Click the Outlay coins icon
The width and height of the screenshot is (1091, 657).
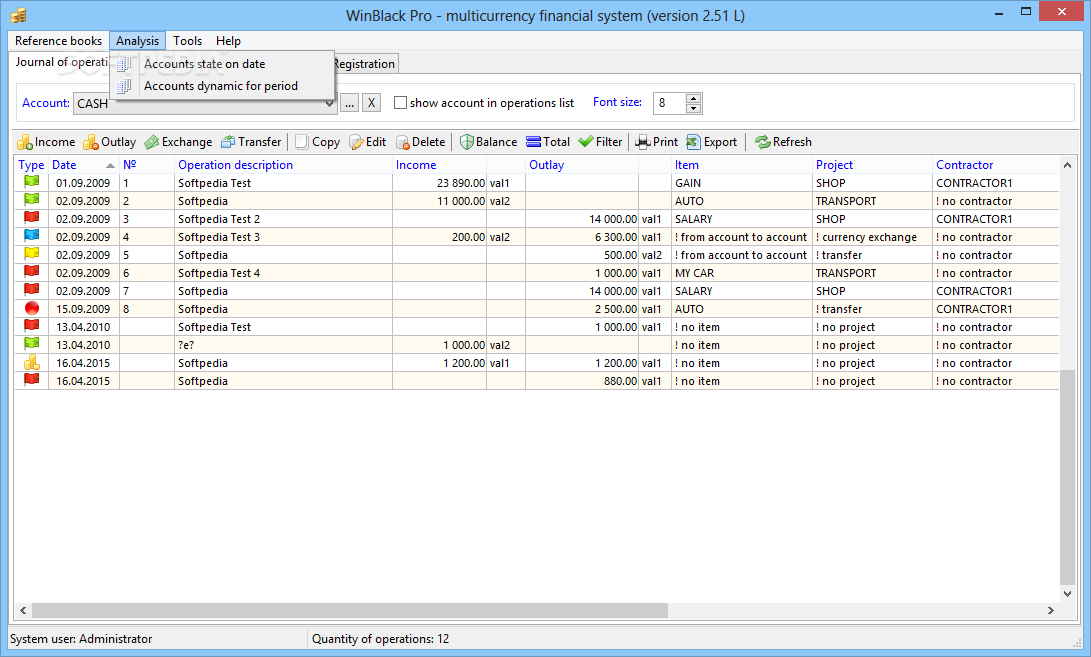[x=90, y=142]
